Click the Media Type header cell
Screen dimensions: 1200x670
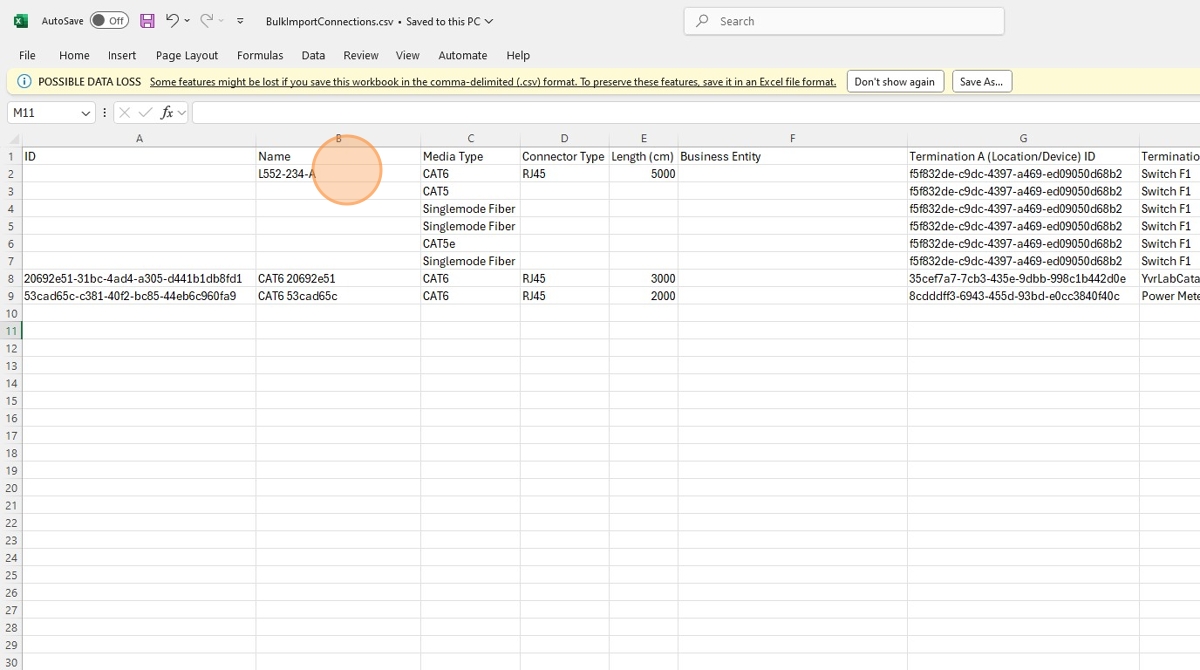[x=470, y=157]
